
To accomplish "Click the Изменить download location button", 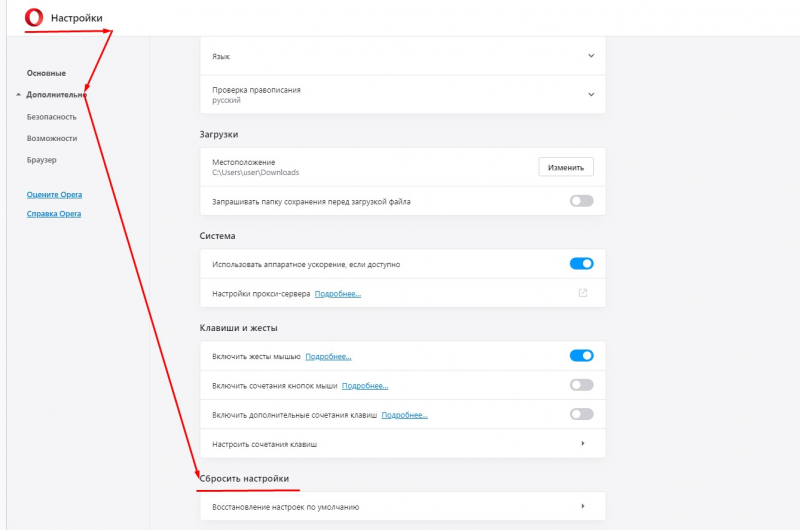I will tap(566, 167).
